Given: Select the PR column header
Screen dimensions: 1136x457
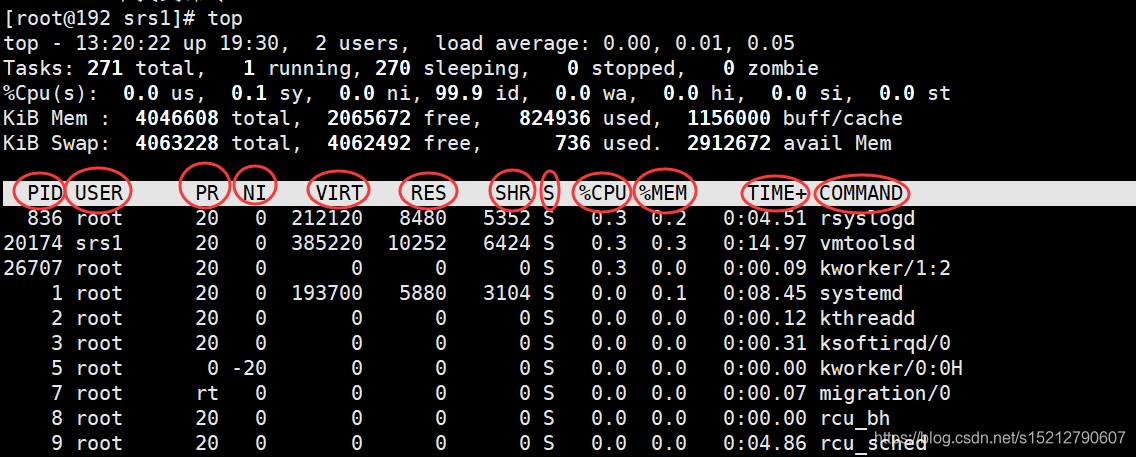Looking at the screenshot, I should pos(206,193).
